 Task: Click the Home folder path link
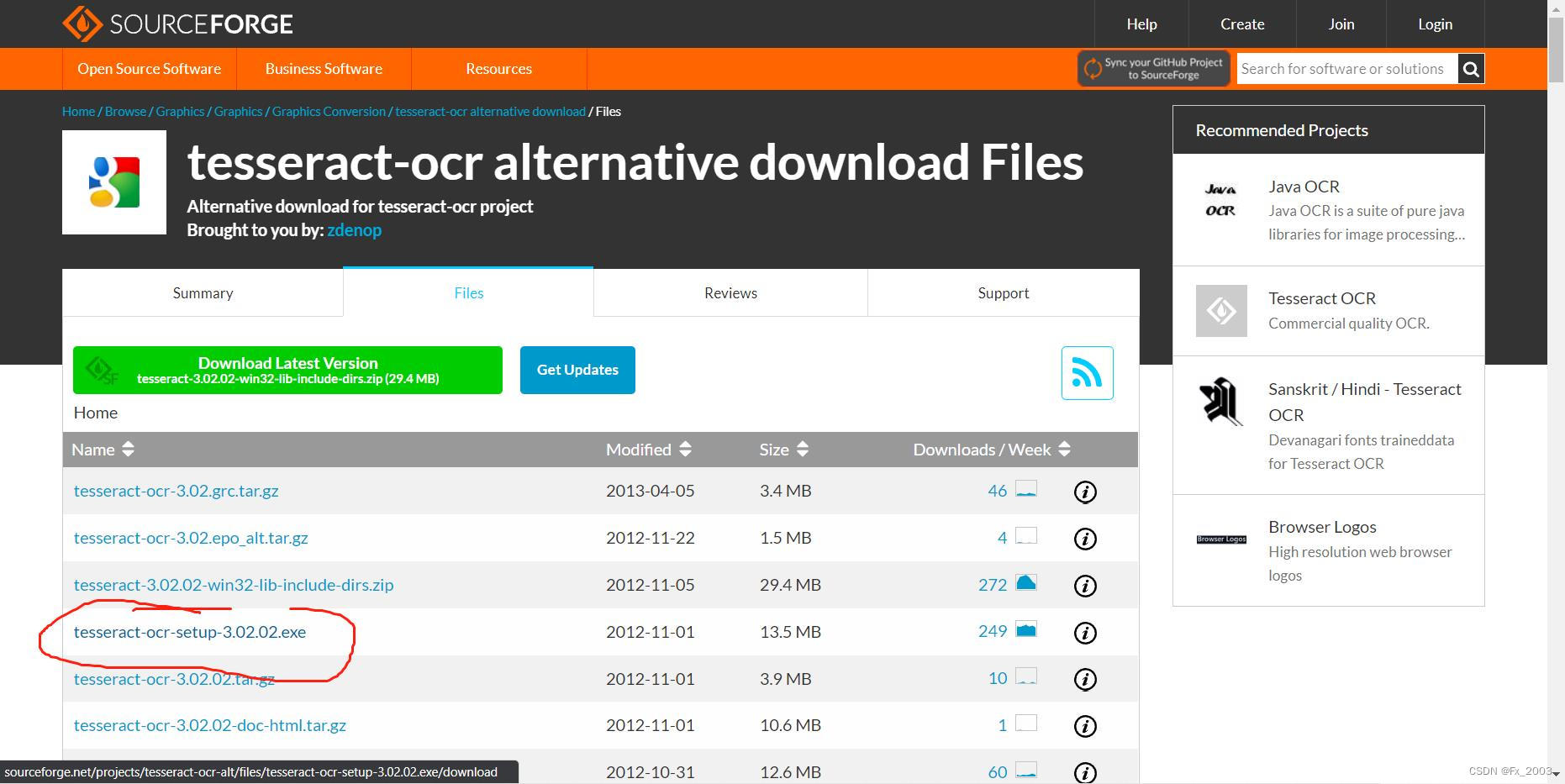coord(96,413)
